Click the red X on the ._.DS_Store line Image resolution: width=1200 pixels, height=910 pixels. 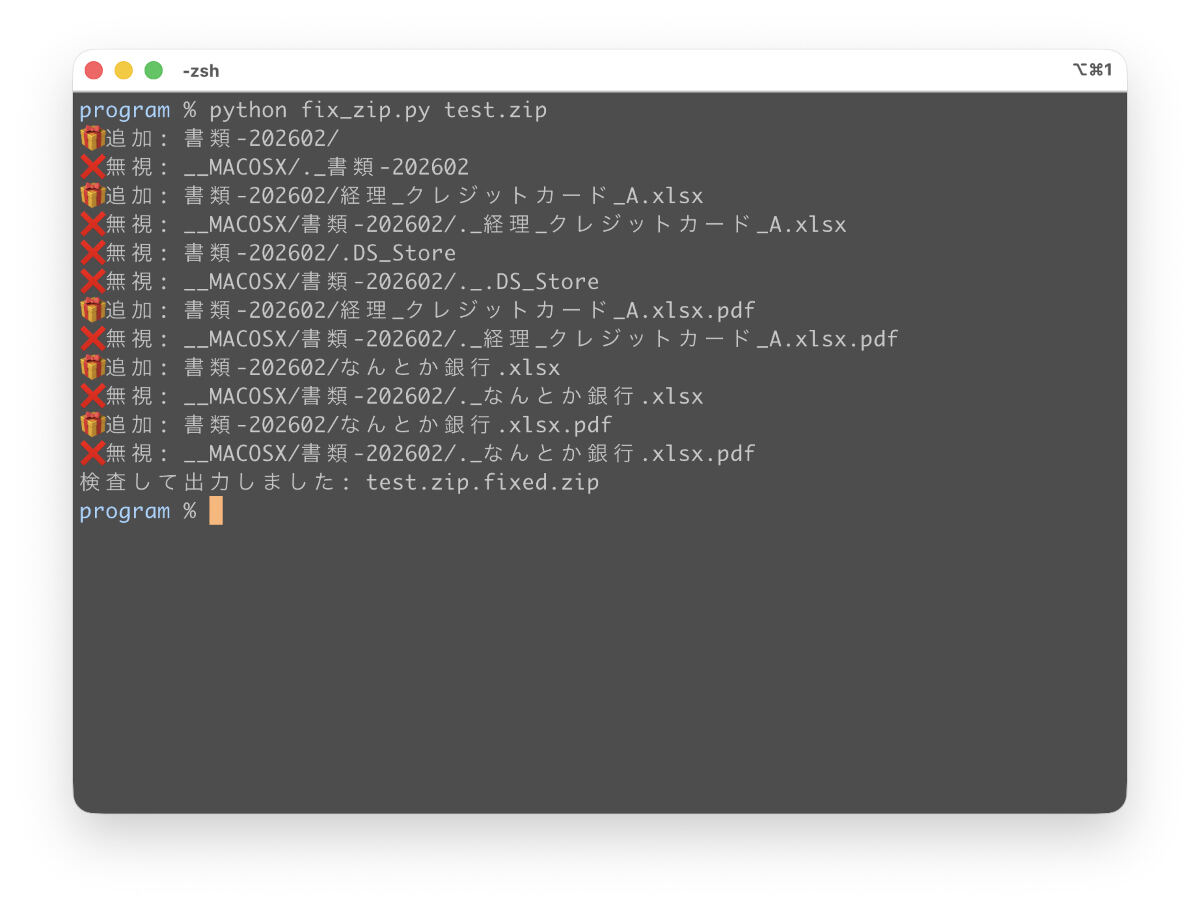92,282
